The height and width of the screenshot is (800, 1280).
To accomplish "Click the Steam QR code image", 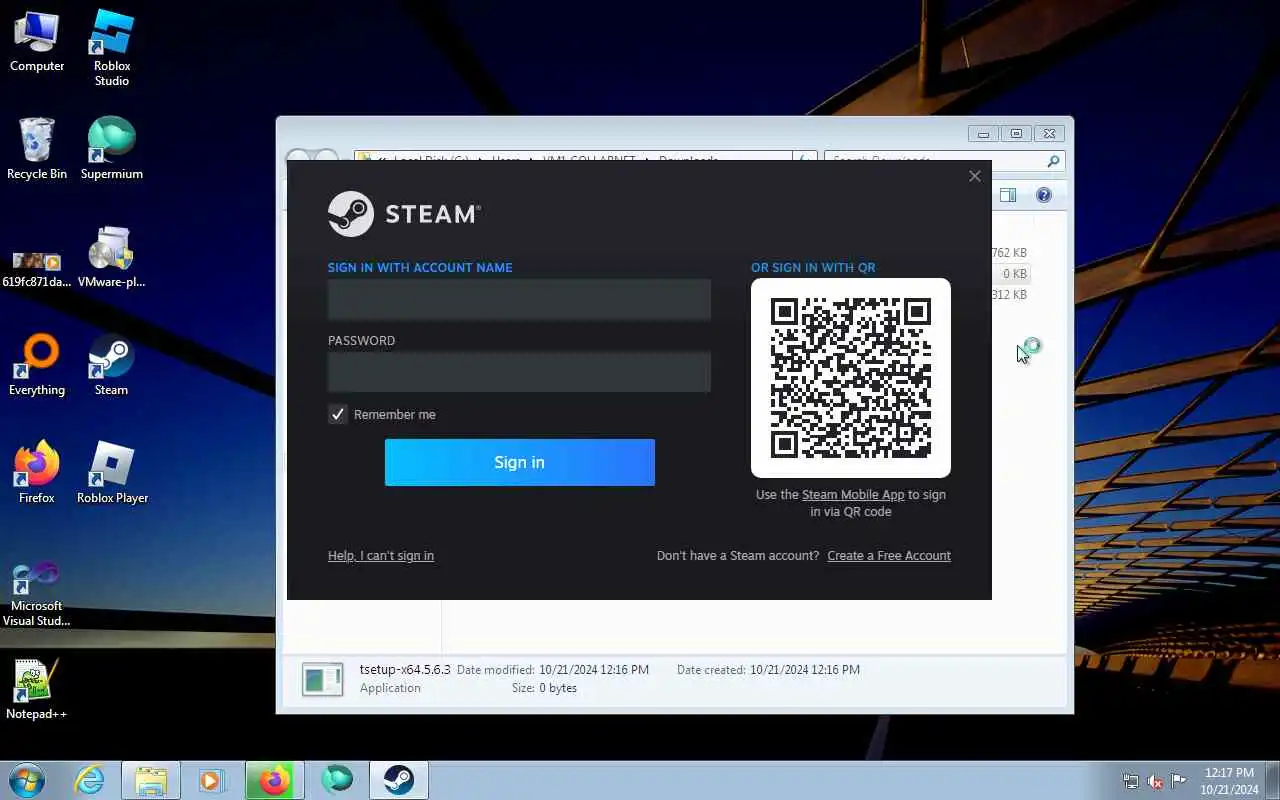I will tap(851, 378).
